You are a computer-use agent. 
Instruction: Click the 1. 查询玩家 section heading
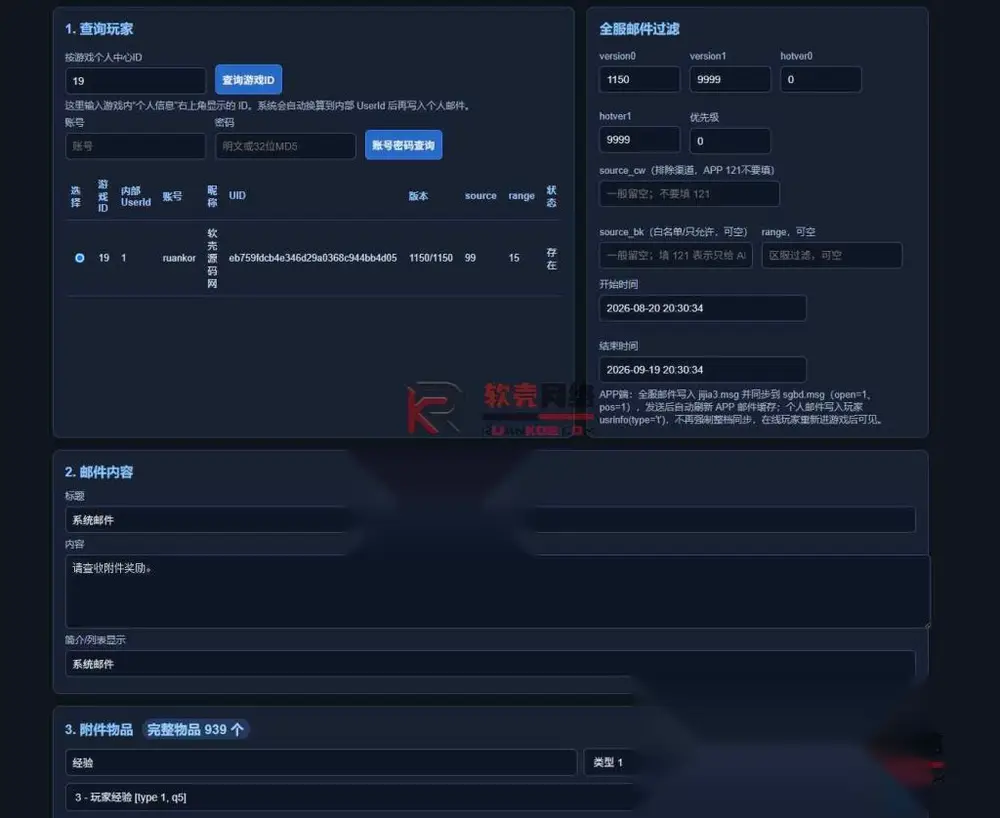[x=99, y=29]
